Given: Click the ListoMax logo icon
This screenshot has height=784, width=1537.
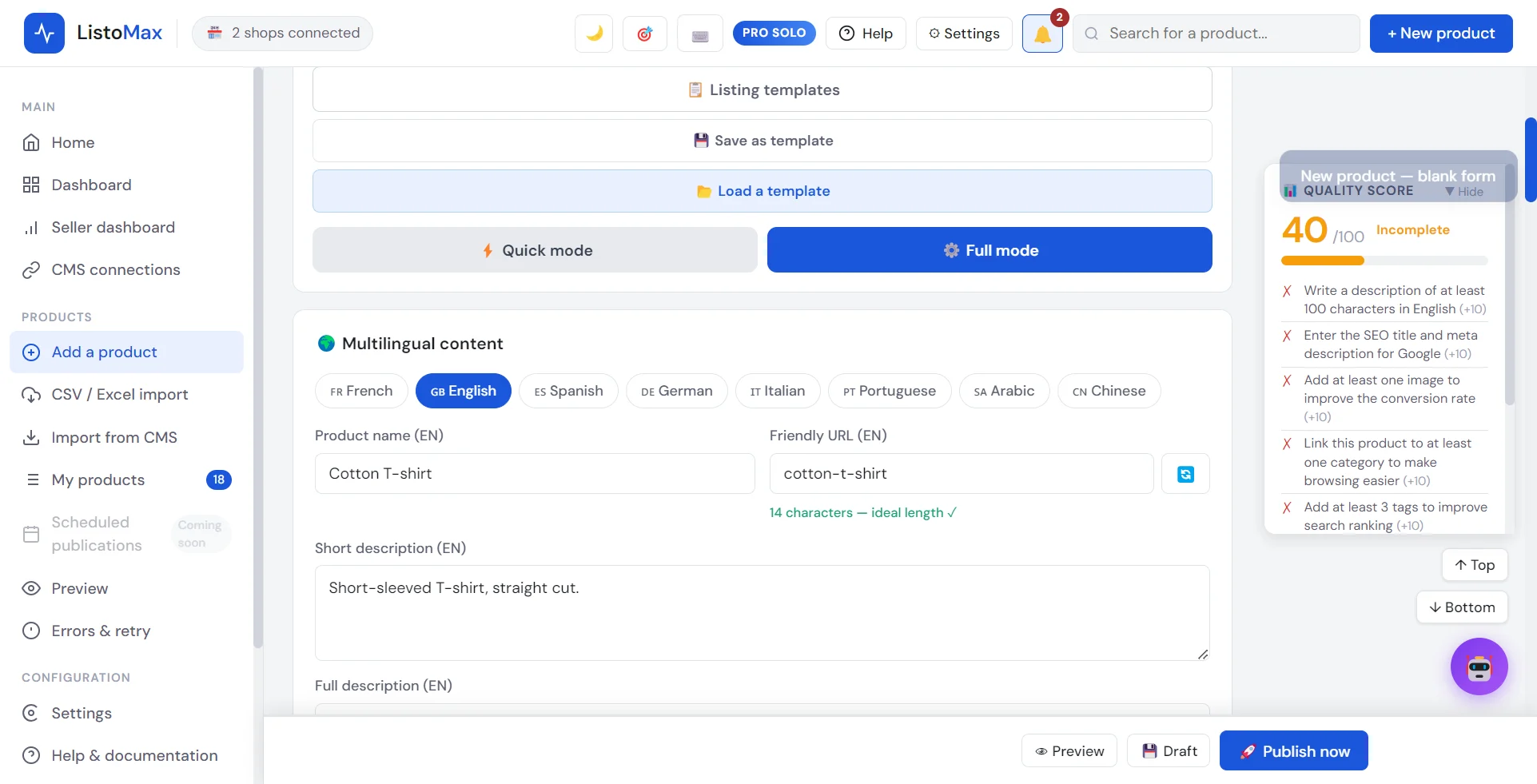Looking at the screenshot, I should click(x=44, y=33).
